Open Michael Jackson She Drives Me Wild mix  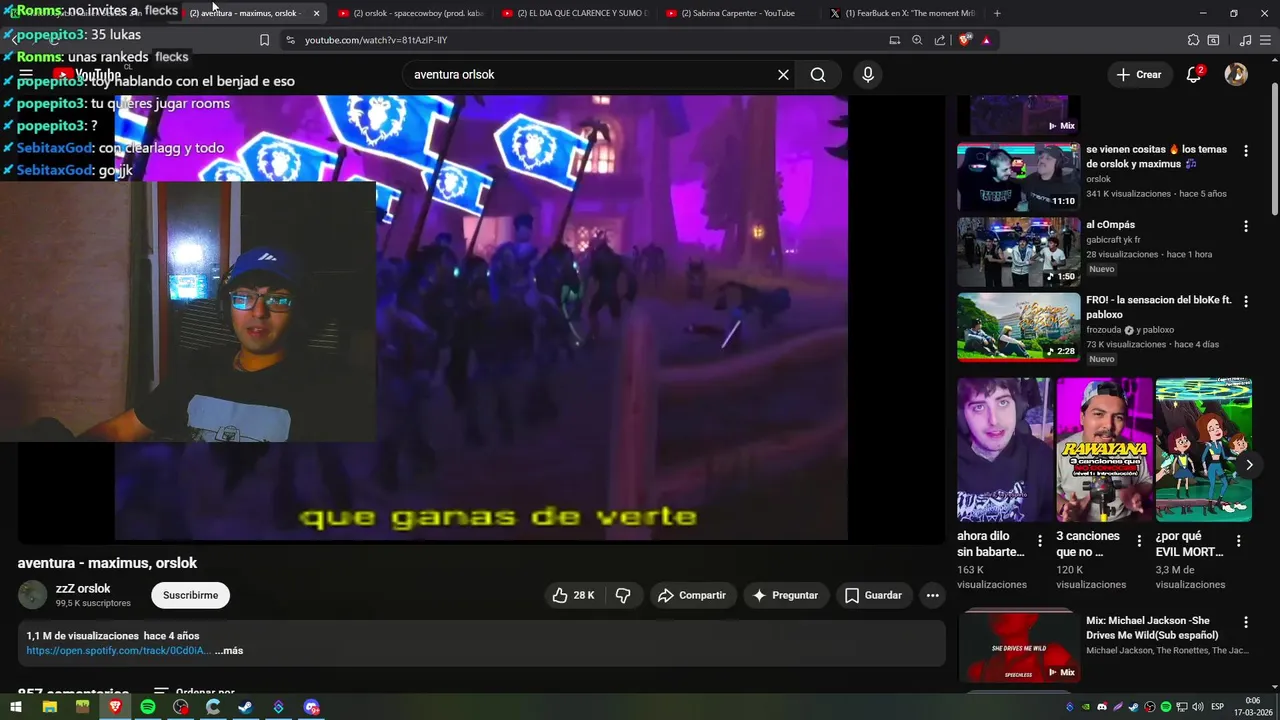[1018, 646]
